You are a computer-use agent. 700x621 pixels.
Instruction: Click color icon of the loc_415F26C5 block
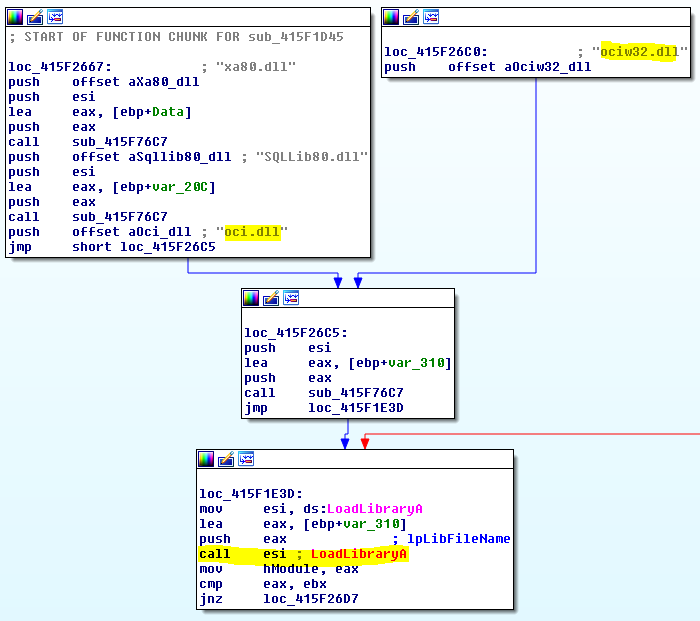point(250,298)
